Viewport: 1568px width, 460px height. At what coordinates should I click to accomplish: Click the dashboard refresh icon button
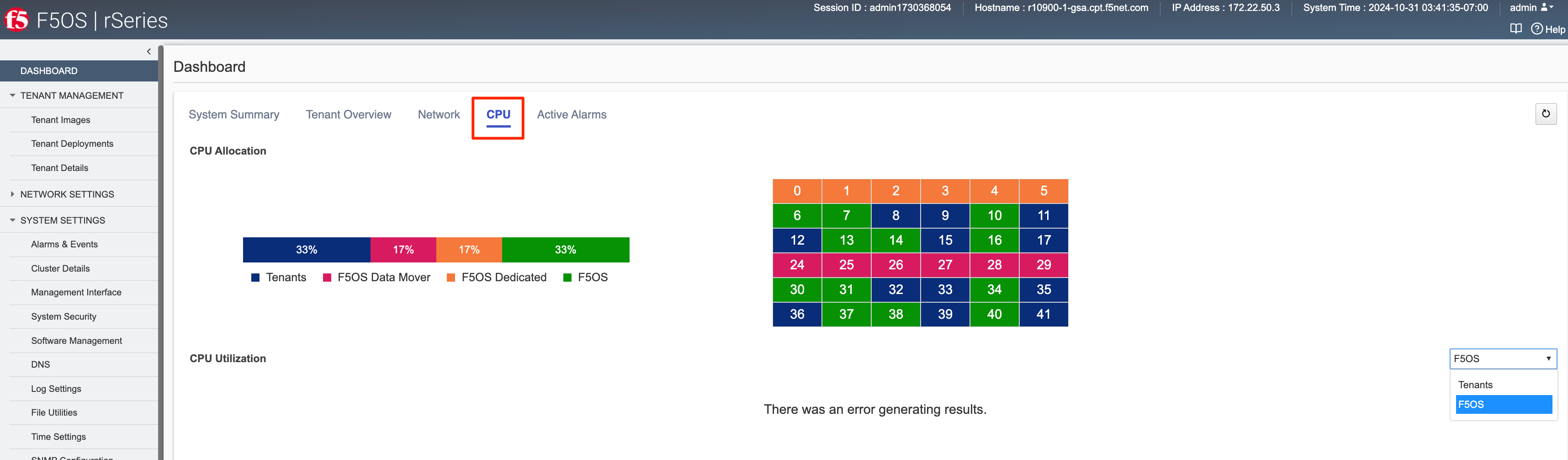point(1546,114)
